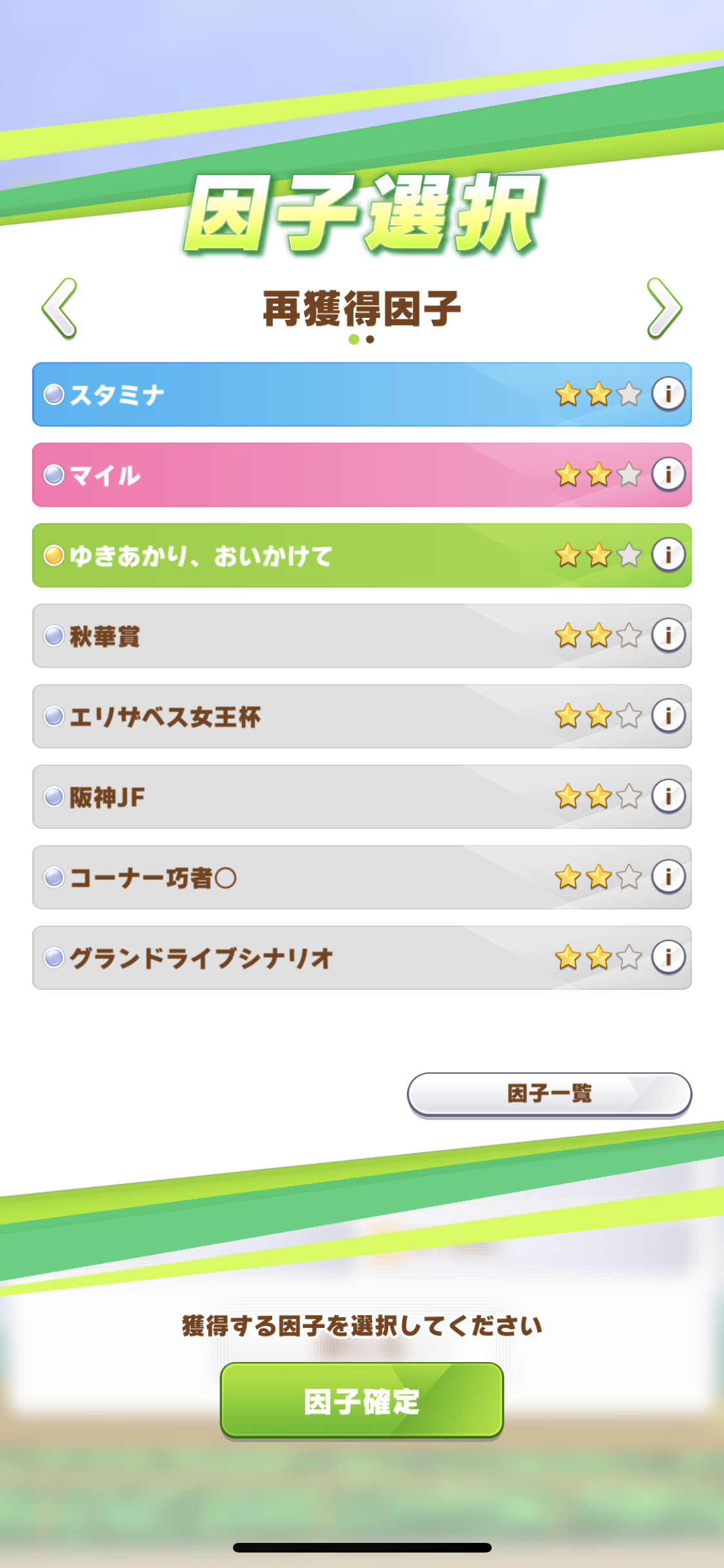Go to next factor page arrow
Image resolution: width=724 pixels, height=1568 pixels.
(664, 308)
